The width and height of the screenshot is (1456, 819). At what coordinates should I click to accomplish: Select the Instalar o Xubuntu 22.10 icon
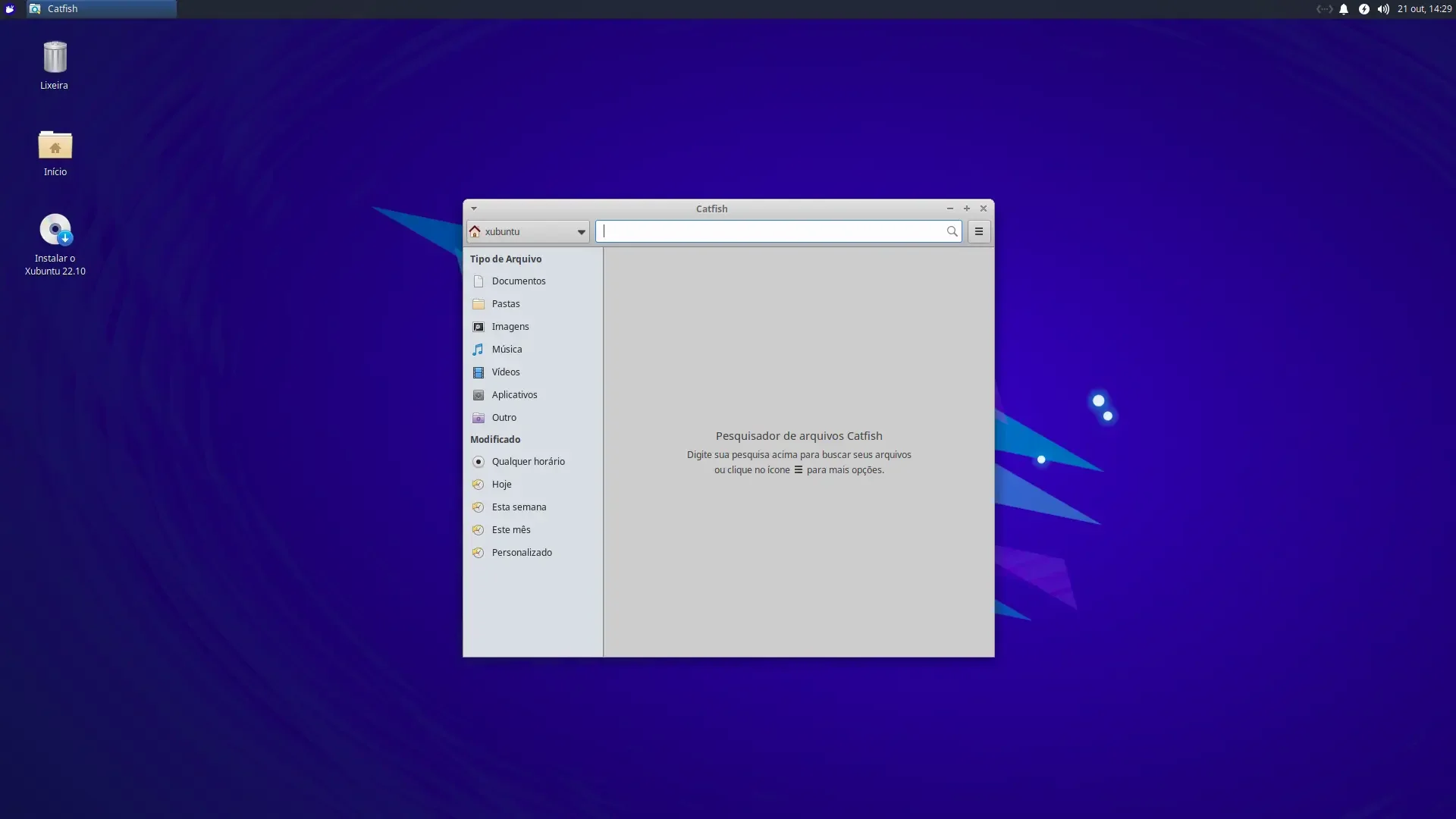55,244
